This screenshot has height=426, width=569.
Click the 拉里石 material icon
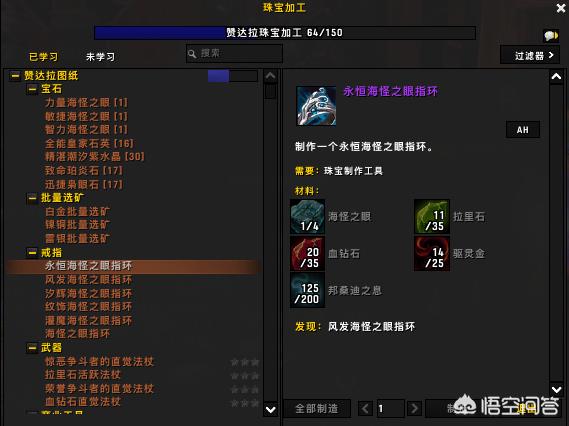pos(432,216)
